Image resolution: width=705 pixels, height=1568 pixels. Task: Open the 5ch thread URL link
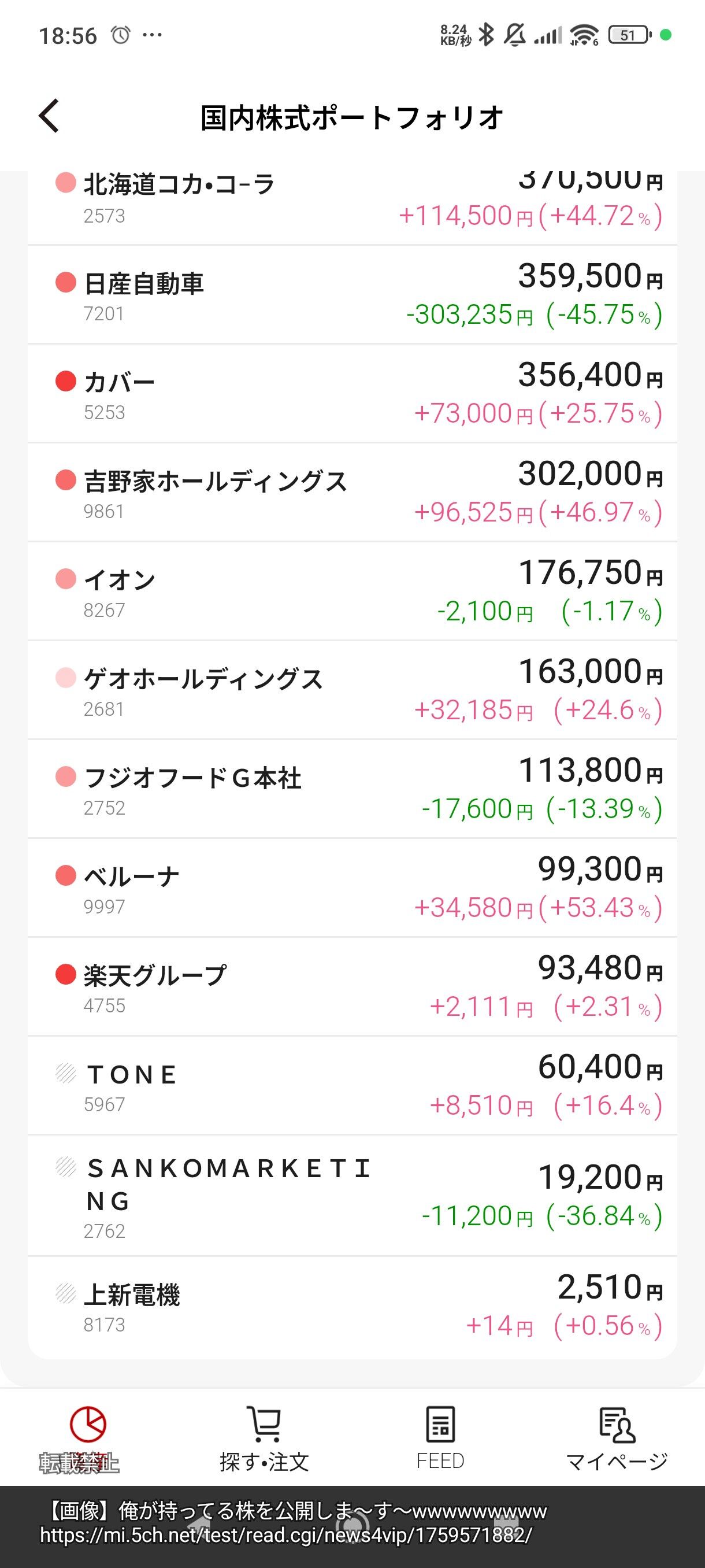coord(286,1536)
